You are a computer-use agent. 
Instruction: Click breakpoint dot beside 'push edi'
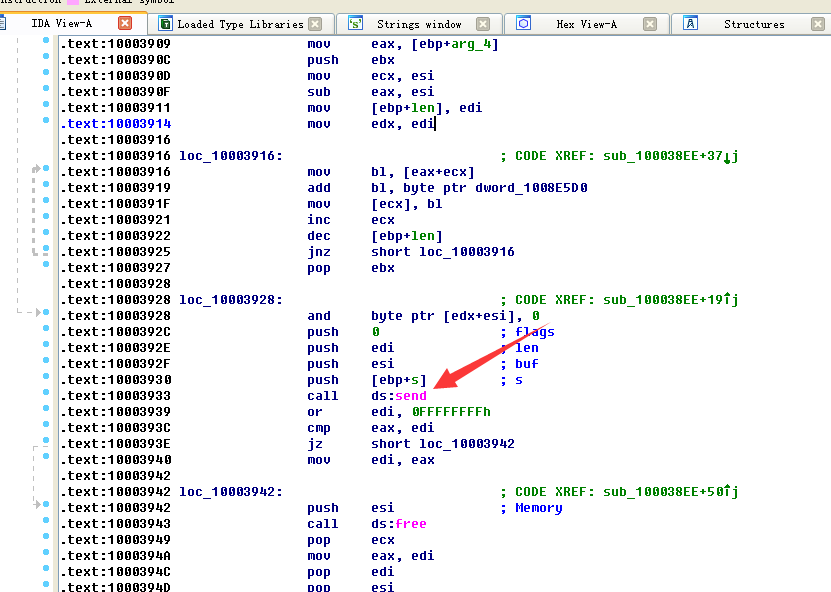46,344
